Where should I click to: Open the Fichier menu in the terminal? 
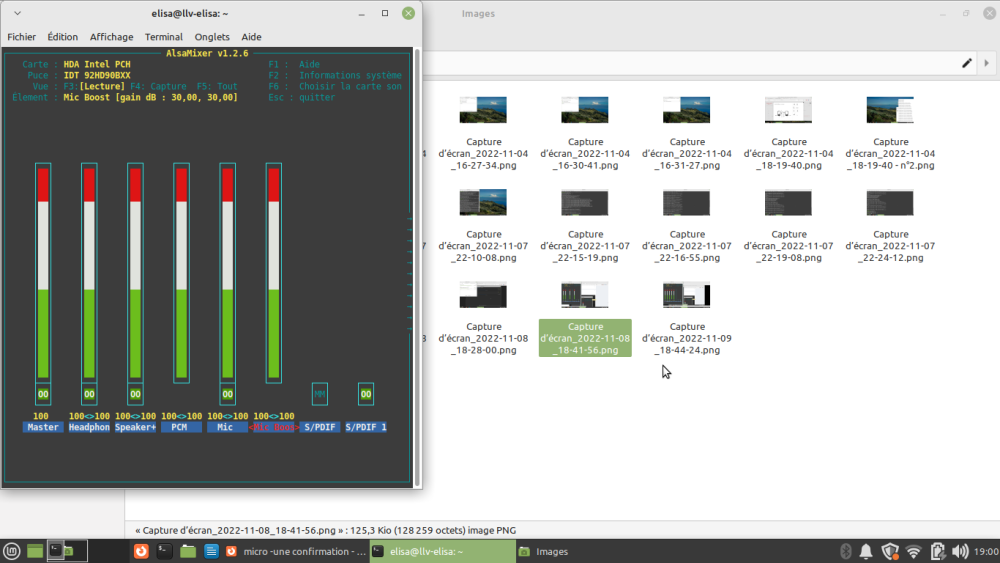(x=22, y=37)
